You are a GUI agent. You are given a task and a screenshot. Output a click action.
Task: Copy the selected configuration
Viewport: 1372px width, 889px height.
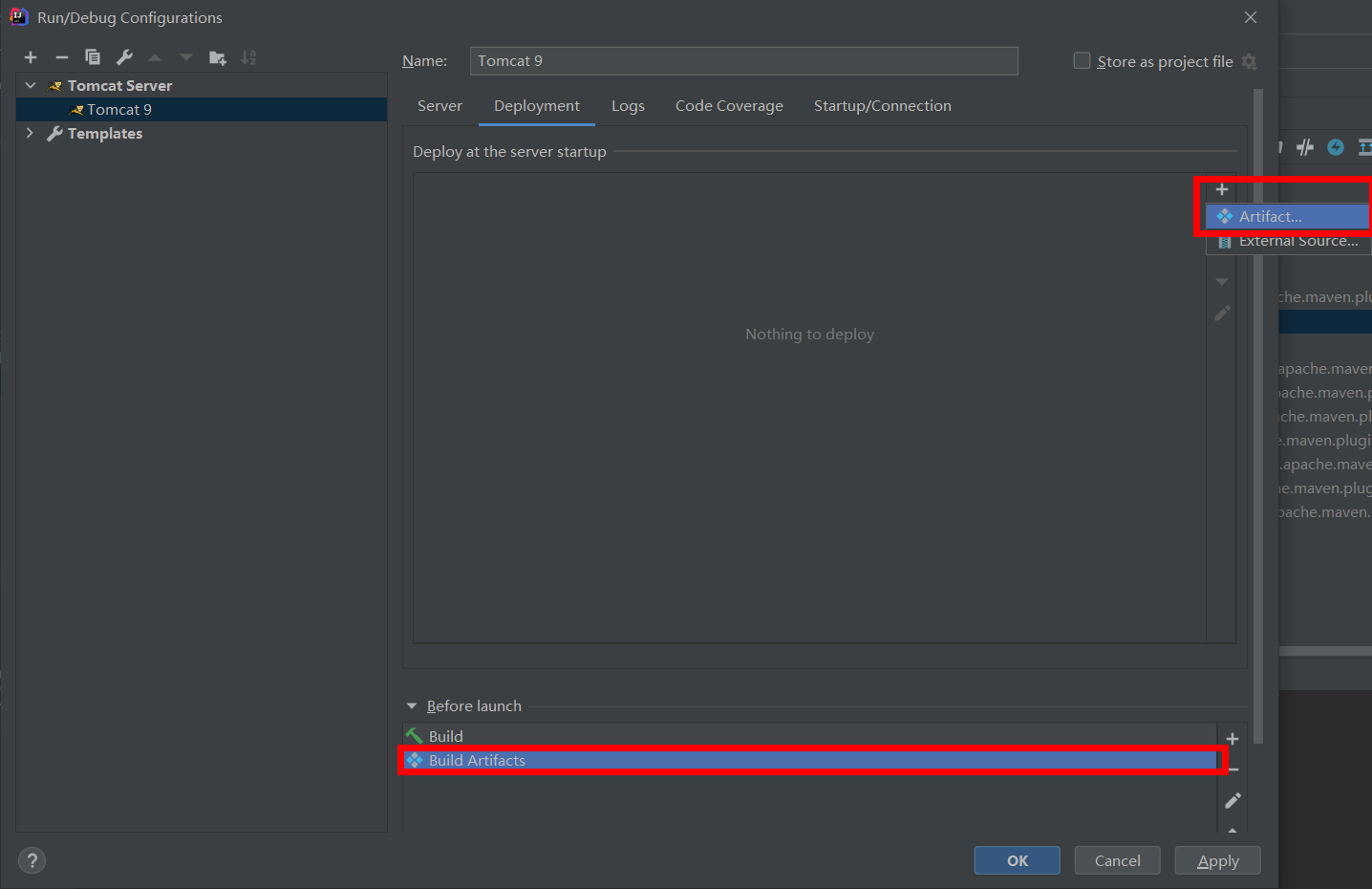point(93,57)
